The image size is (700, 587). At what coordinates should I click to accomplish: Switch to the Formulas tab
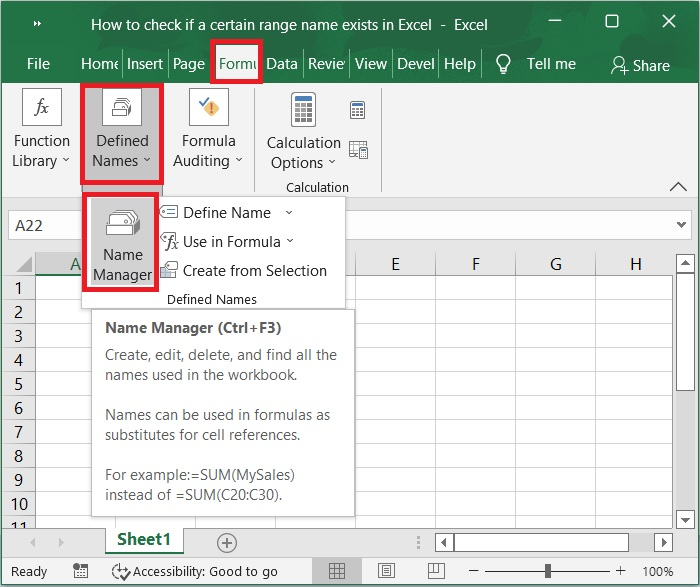click(237, 64)
